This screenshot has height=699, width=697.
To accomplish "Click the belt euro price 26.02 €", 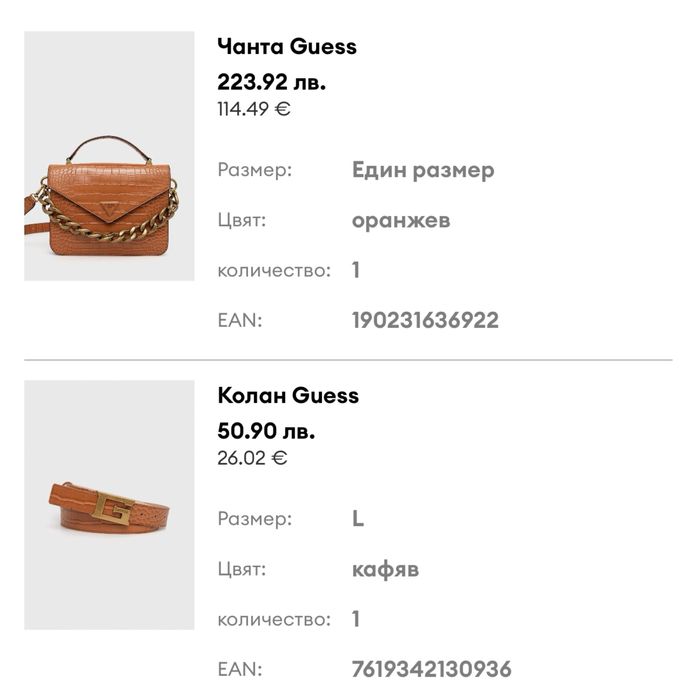I will coord(252,458).
